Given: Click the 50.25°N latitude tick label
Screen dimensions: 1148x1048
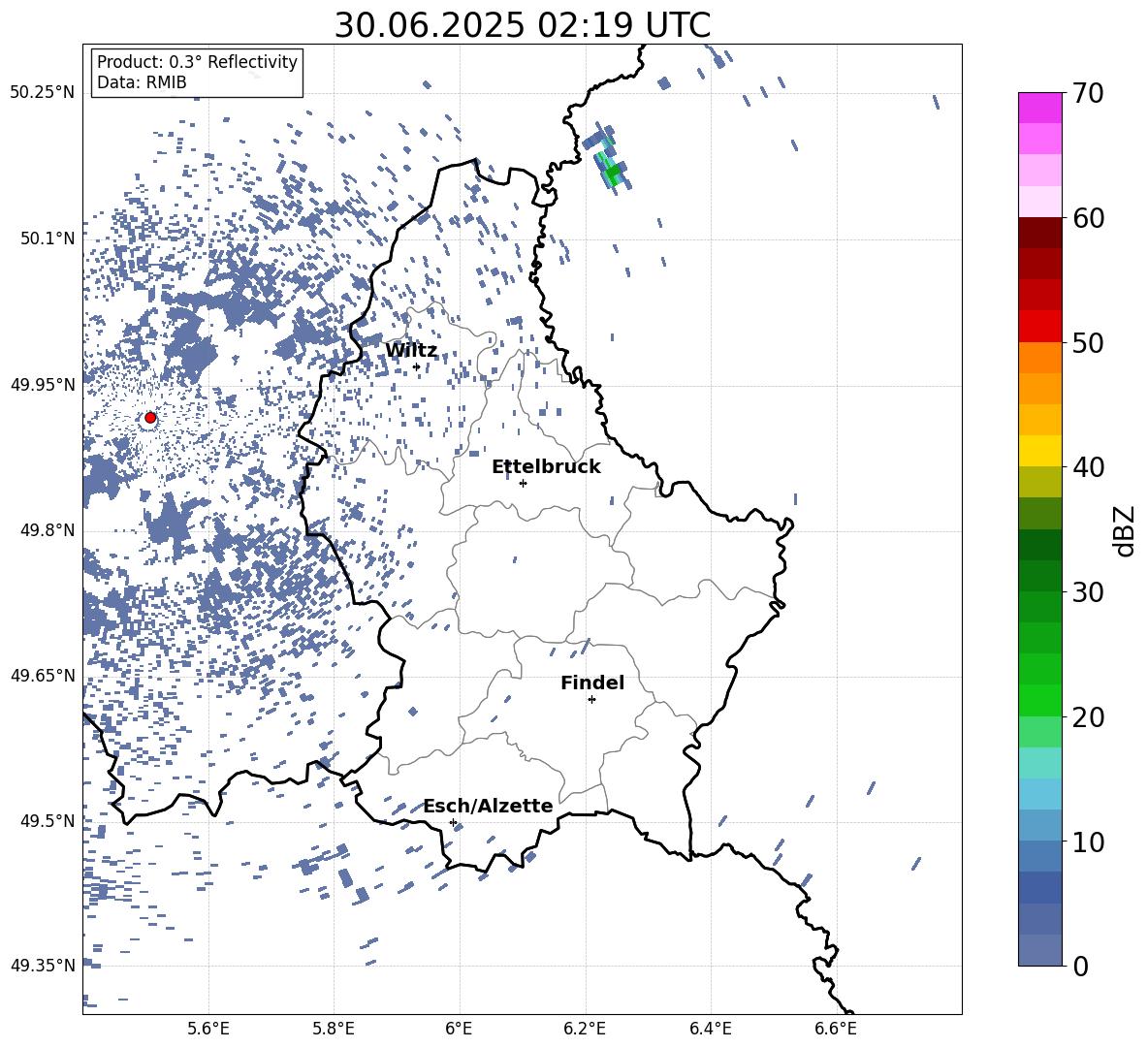Looking at the screenshot, I should [43, 93].
